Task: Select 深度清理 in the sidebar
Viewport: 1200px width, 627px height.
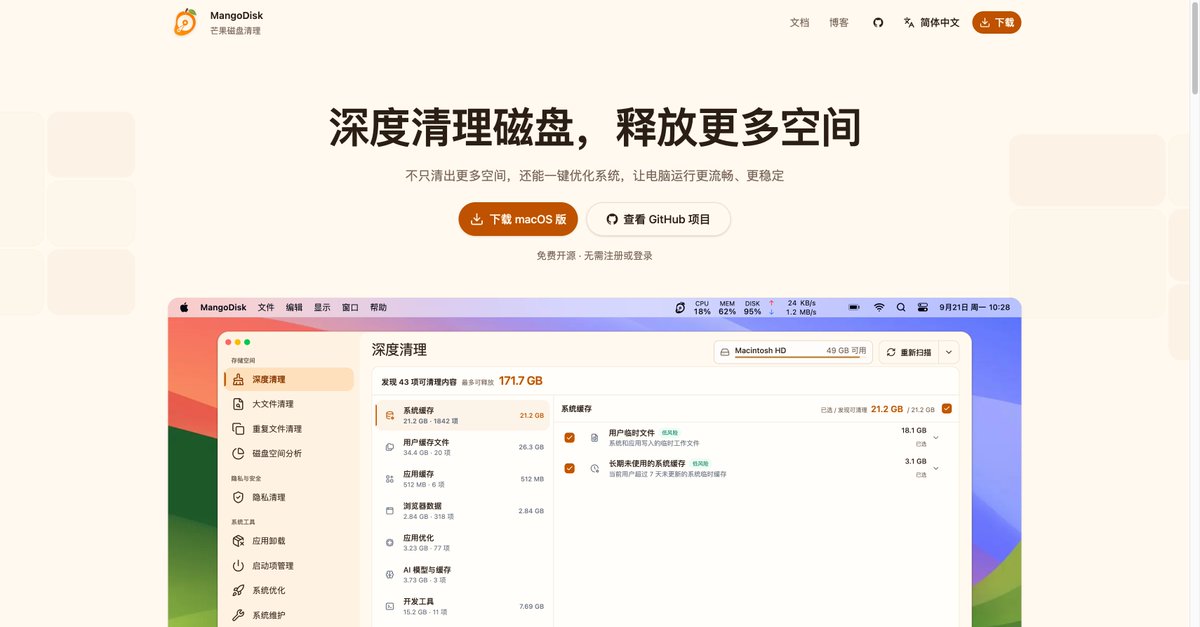Action: point(288,379)
